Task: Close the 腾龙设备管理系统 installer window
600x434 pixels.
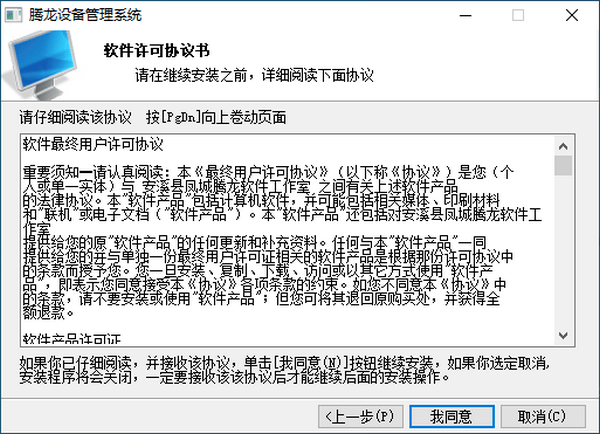Action: (572, 15)
